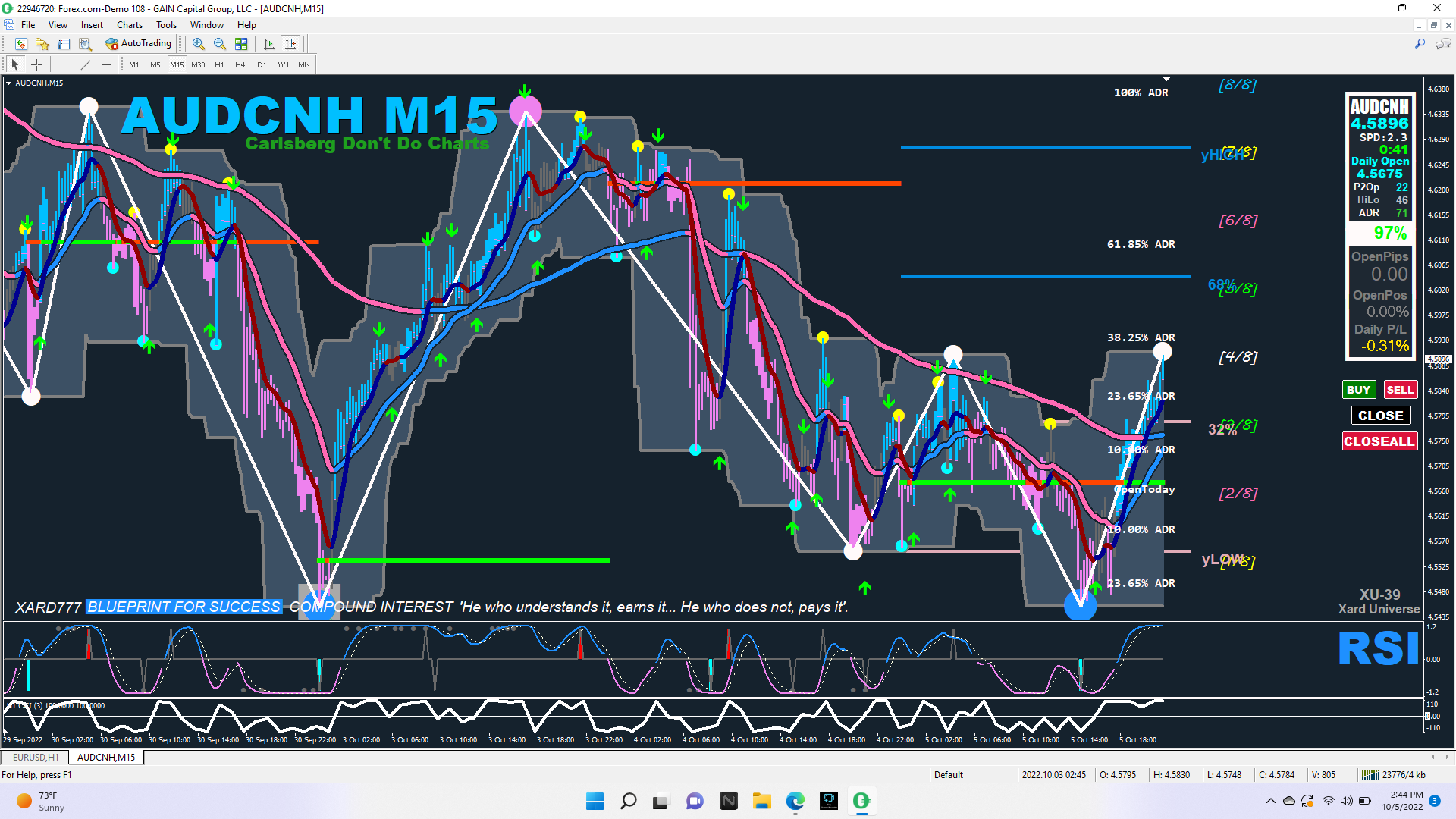Select the trendline drawing tool
Image resolution: width=1456 pixels, height=819 pixels.
click(x=86, y=64)
